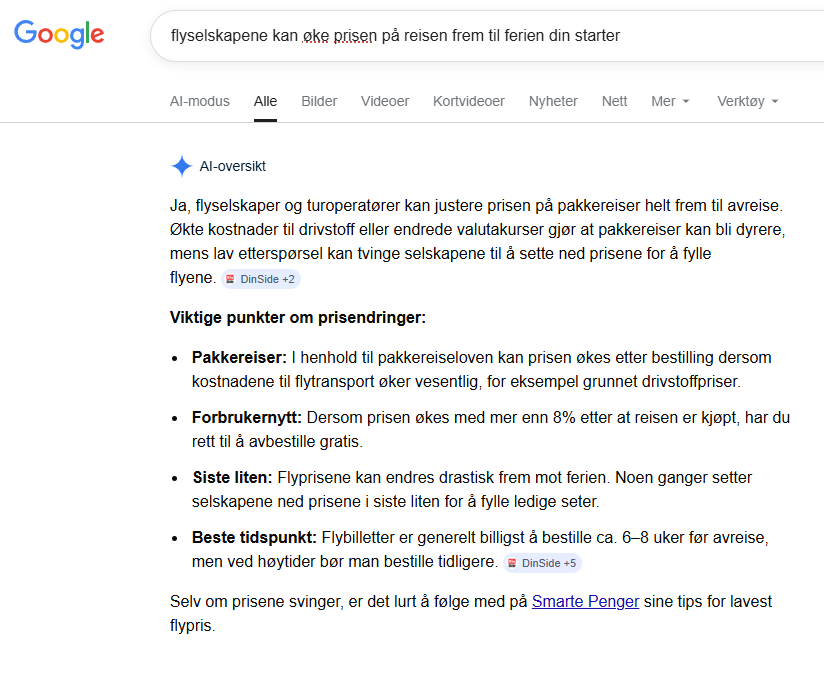This screenshot has width=824, height=681.
Task: Click the bold 'Pakkereiser:' bullet term
Action: point(239,357)
